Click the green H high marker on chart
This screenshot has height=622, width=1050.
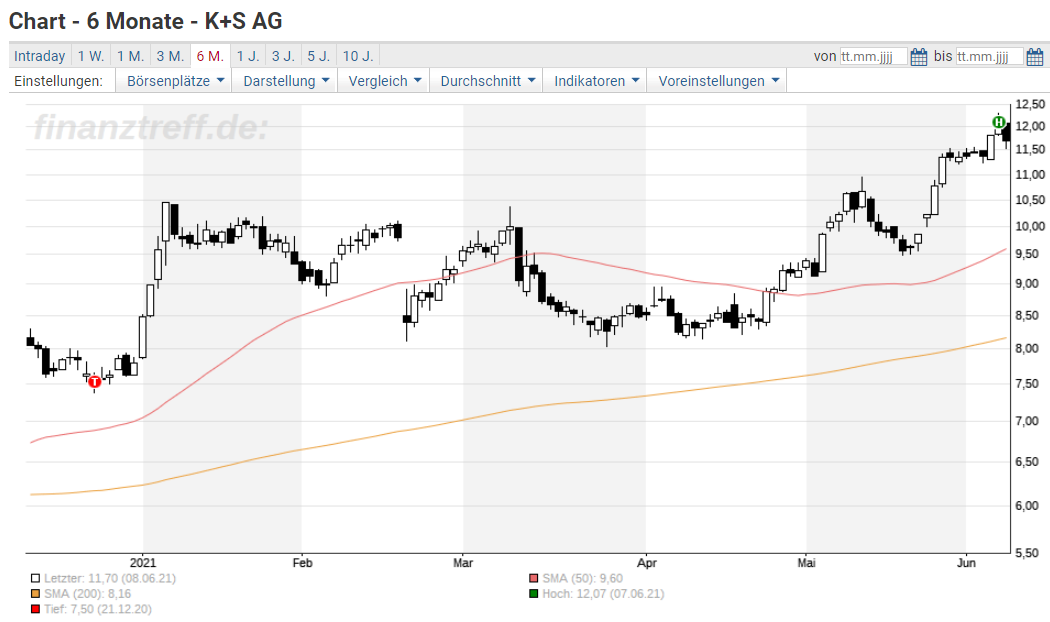(x=998, y=122)
